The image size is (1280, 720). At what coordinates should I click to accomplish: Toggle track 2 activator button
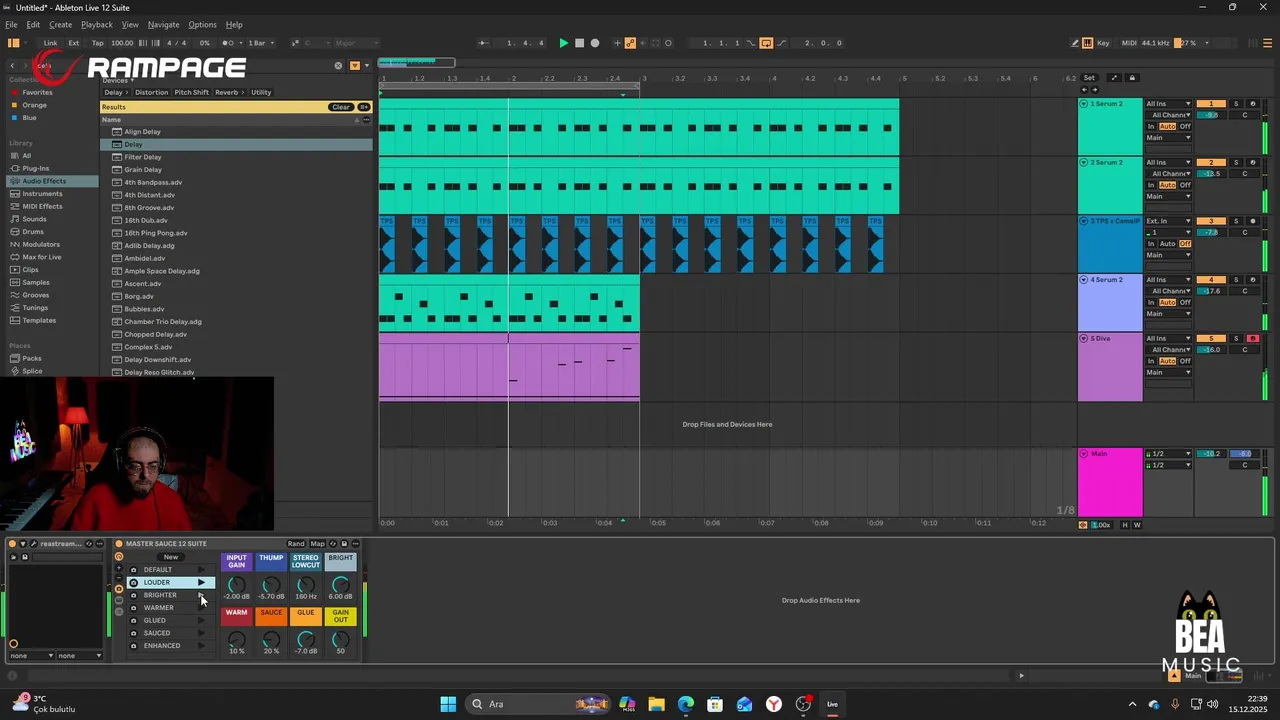click(x=1211, y=162)
